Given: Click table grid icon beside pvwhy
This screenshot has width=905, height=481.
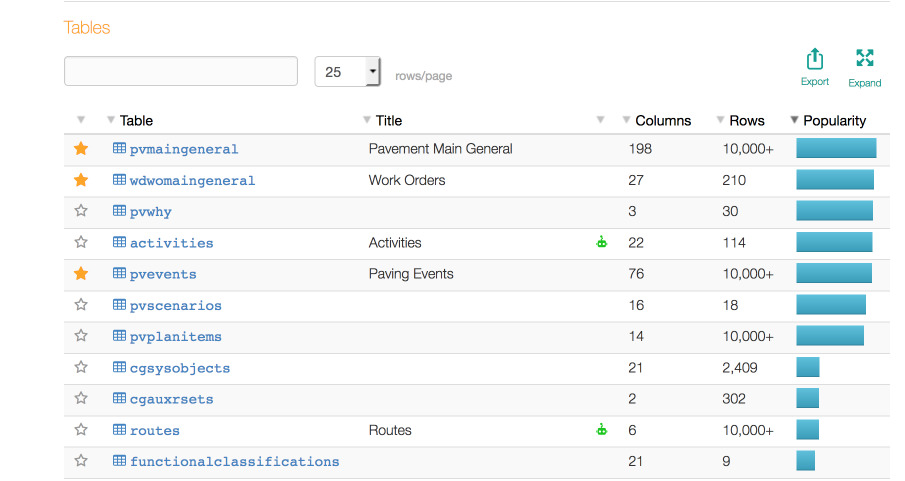Looking at the screenshot, I should tap(119, 211).
